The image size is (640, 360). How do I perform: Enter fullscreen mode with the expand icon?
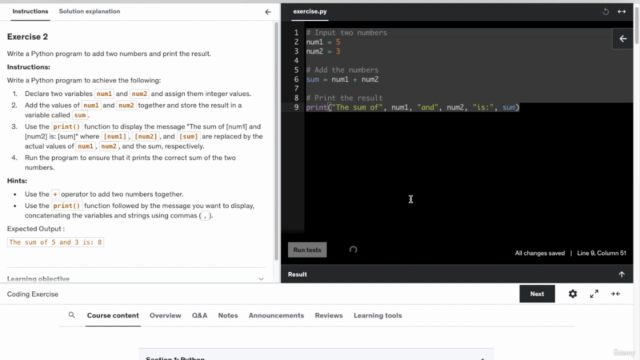pos(594,294)
